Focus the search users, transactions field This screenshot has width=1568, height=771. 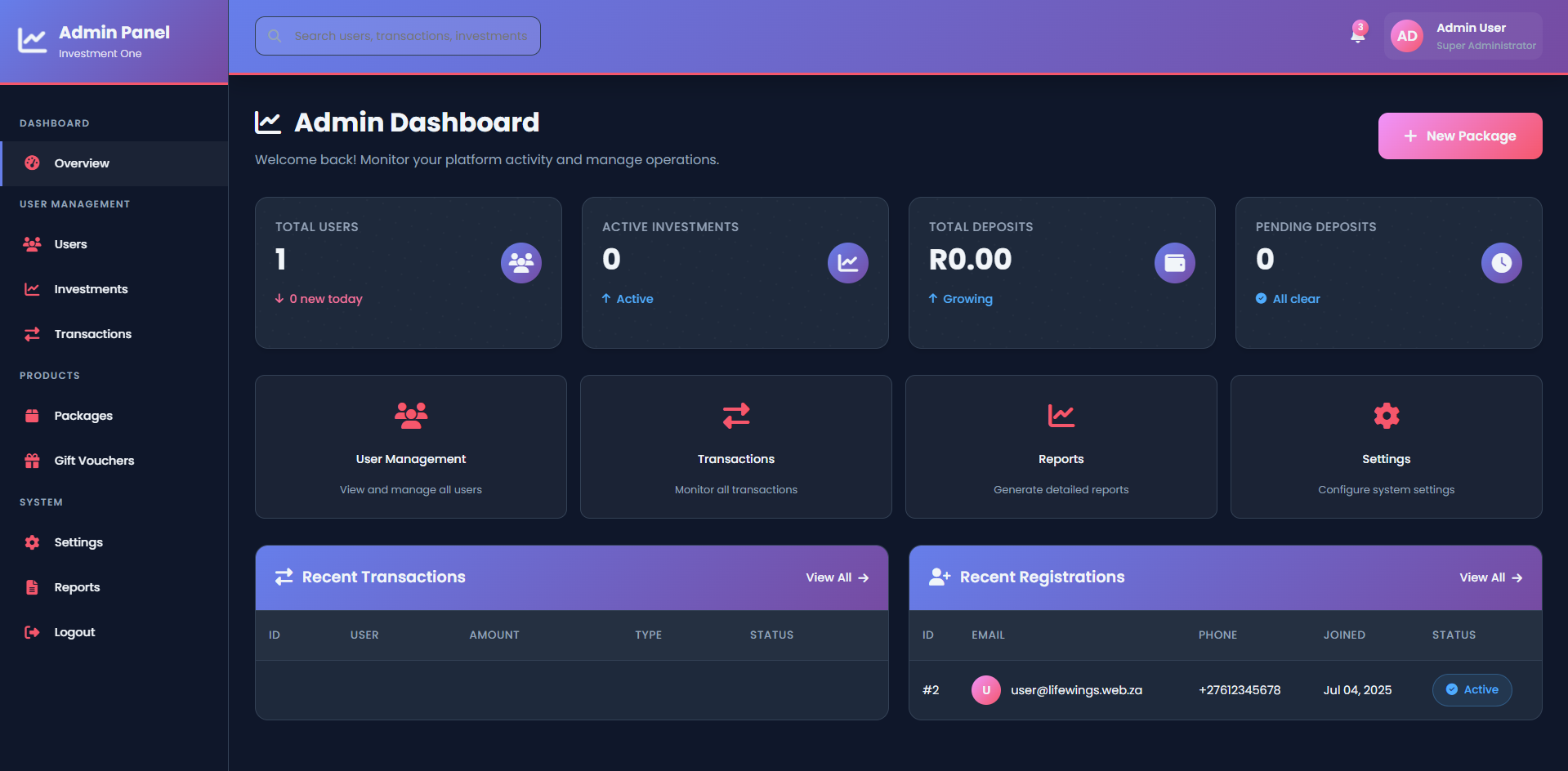tap(398, 36)
